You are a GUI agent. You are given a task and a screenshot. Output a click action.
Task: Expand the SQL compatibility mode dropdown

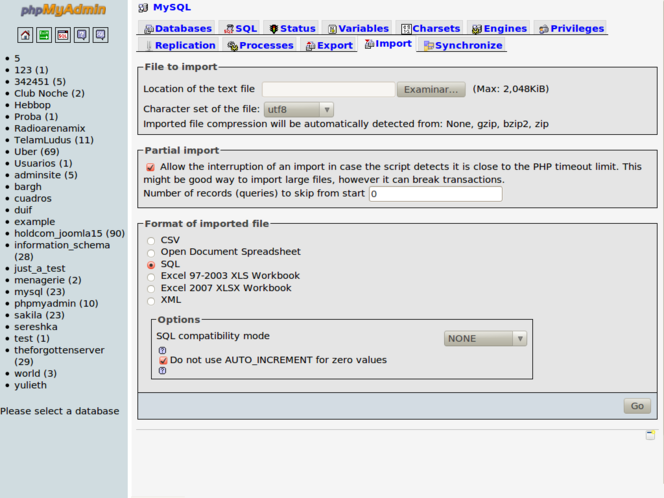click(485, 338)
